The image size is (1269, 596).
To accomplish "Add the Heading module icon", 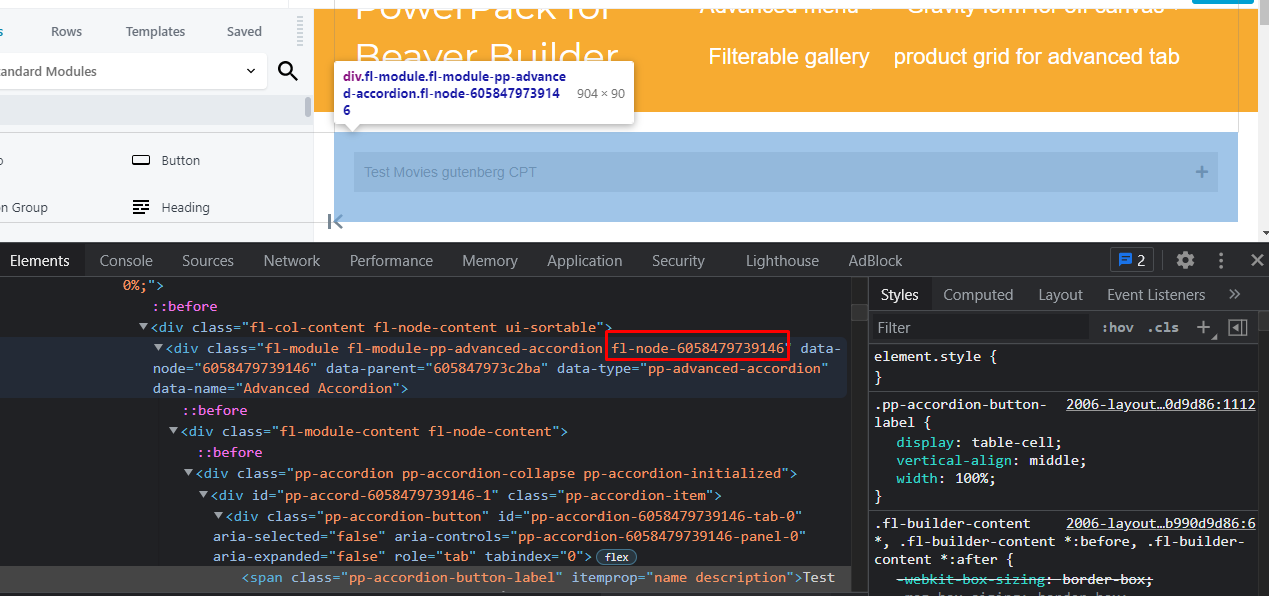I will (x=142, y=207).
